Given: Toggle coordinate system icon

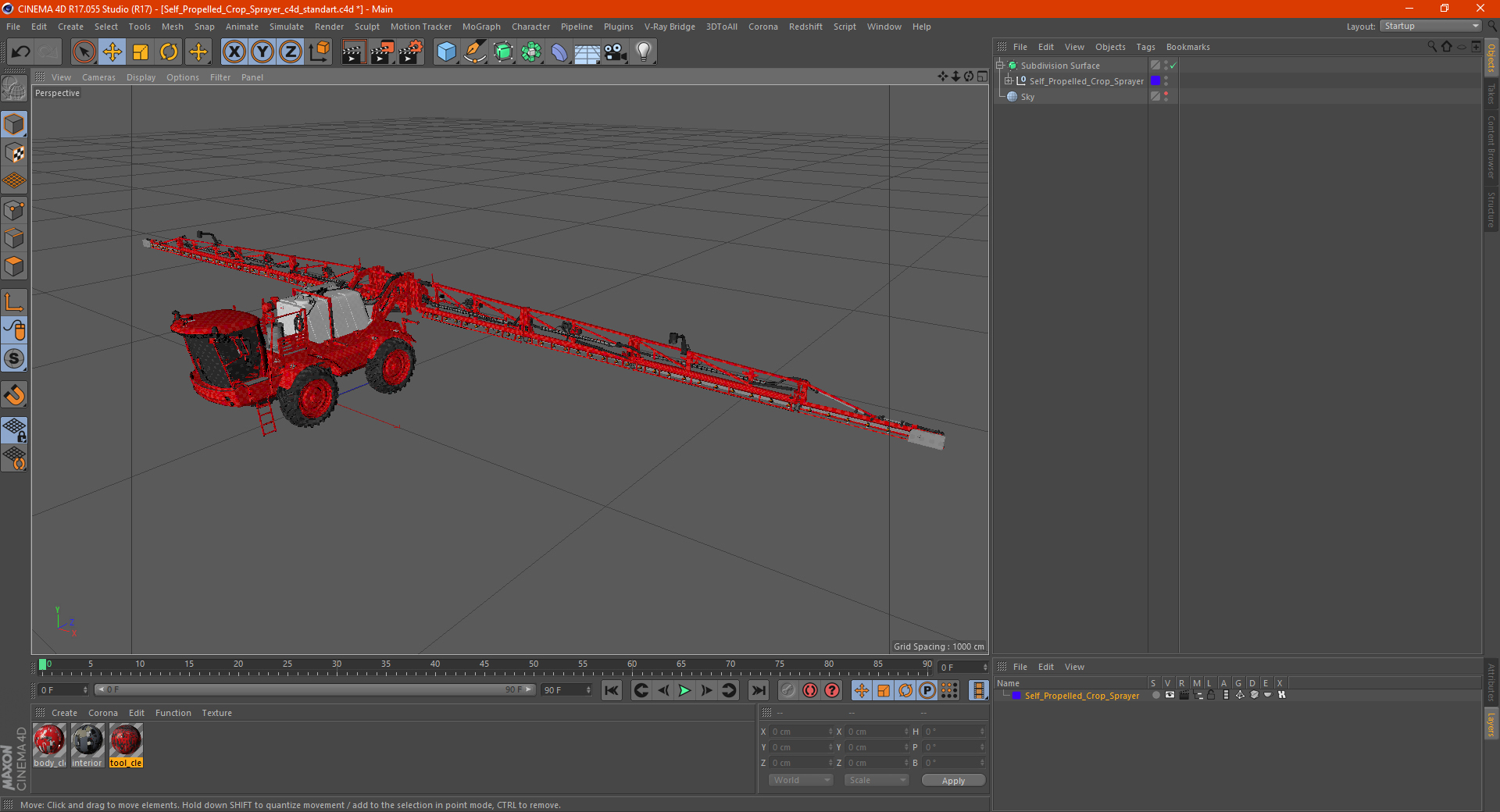Looking at the screenshot, I should click(x=320, y=52).
